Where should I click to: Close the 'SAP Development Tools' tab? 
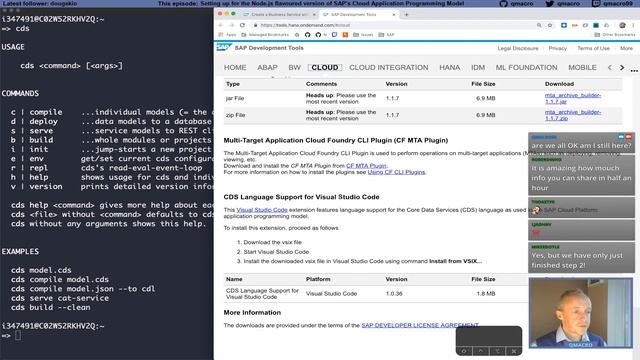[394, 14]
